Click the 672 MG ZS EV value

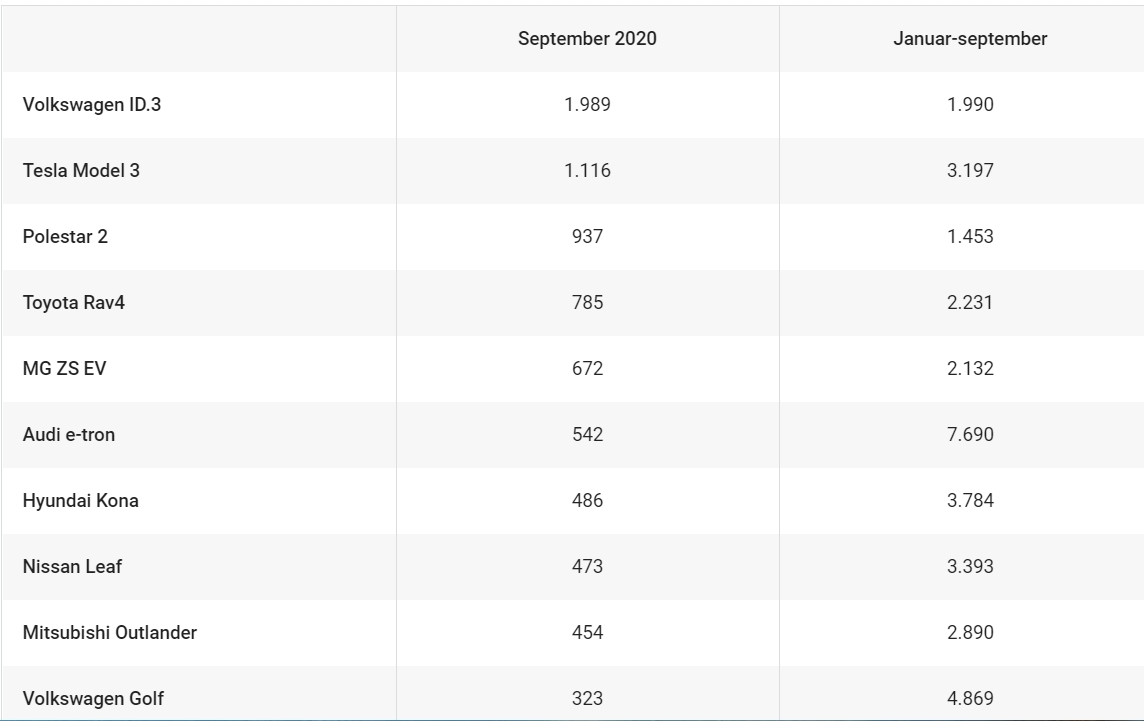[587, 369]
